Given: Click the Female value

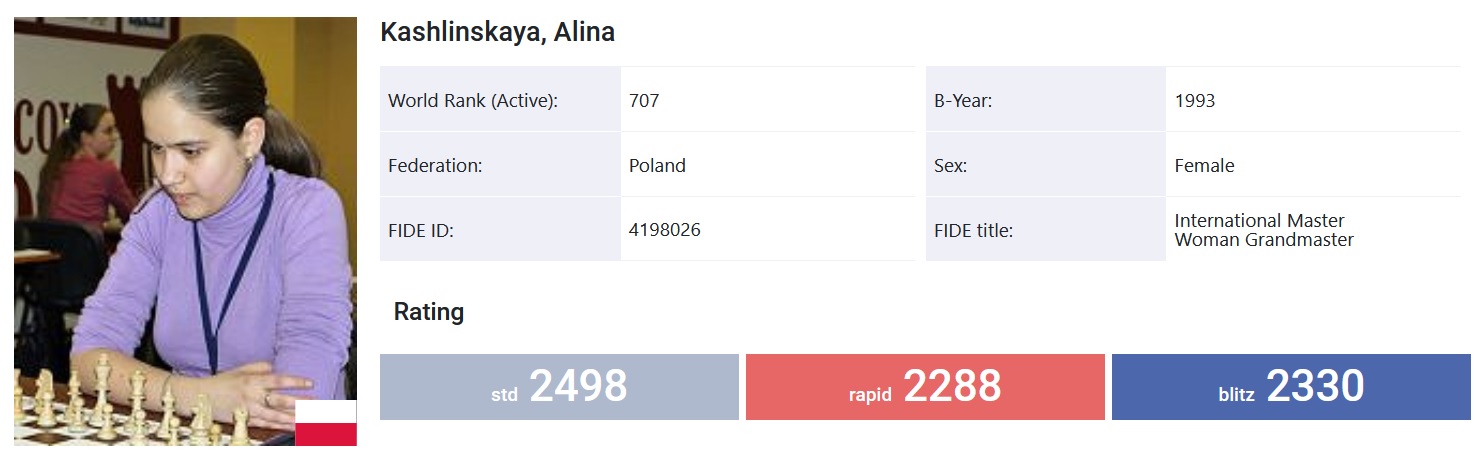Looking at the screenshot, I should [1205, 166].
